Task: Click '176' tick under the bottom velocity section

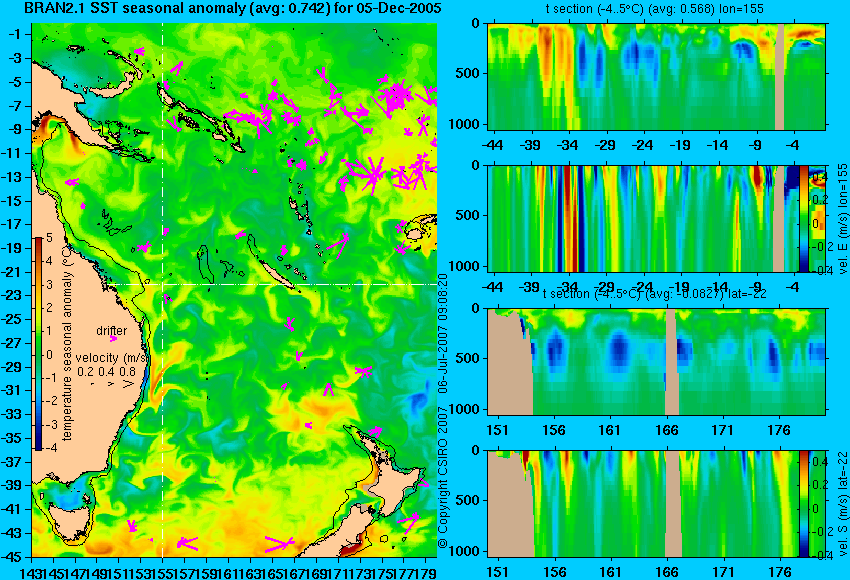Action: (780, 572)
